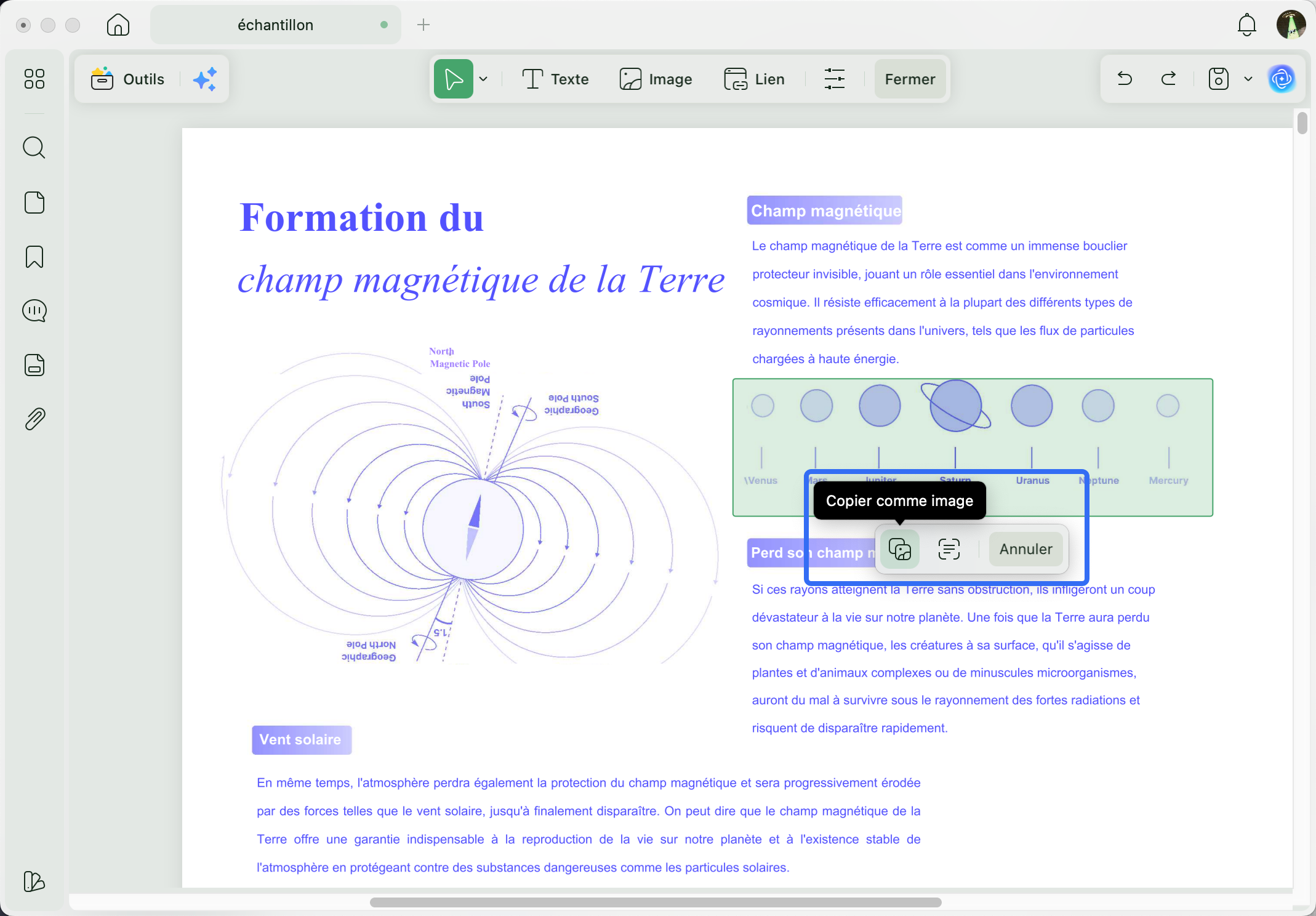Open the page panel icon in sidebar
Viewport: 1316px width, 916px height.
(34, 203)
